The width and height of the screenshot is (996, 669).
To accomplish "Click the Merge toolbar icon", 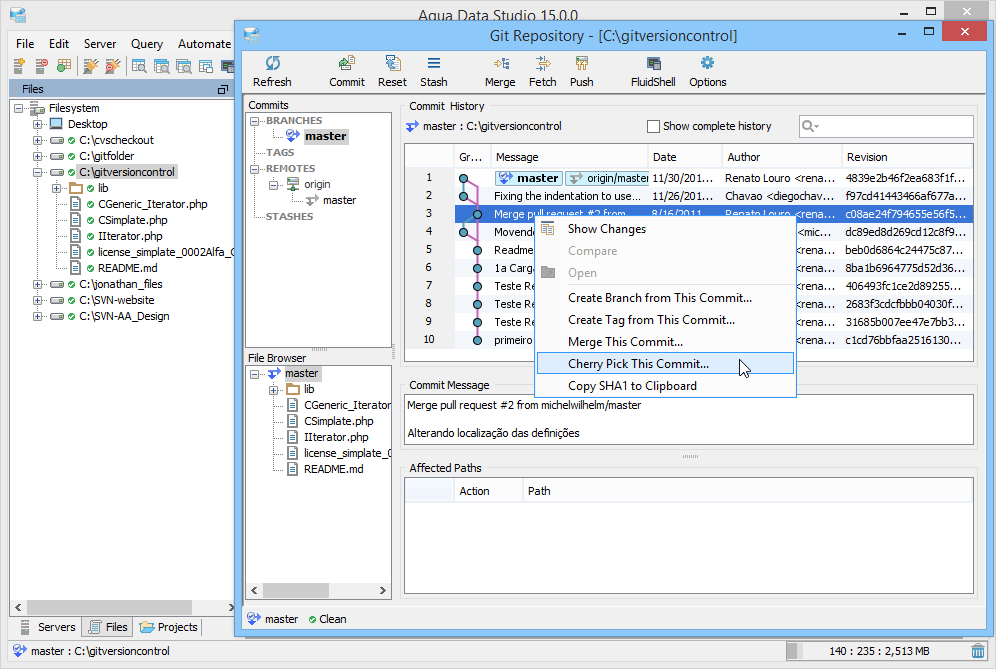I will [x=501, y=63].
